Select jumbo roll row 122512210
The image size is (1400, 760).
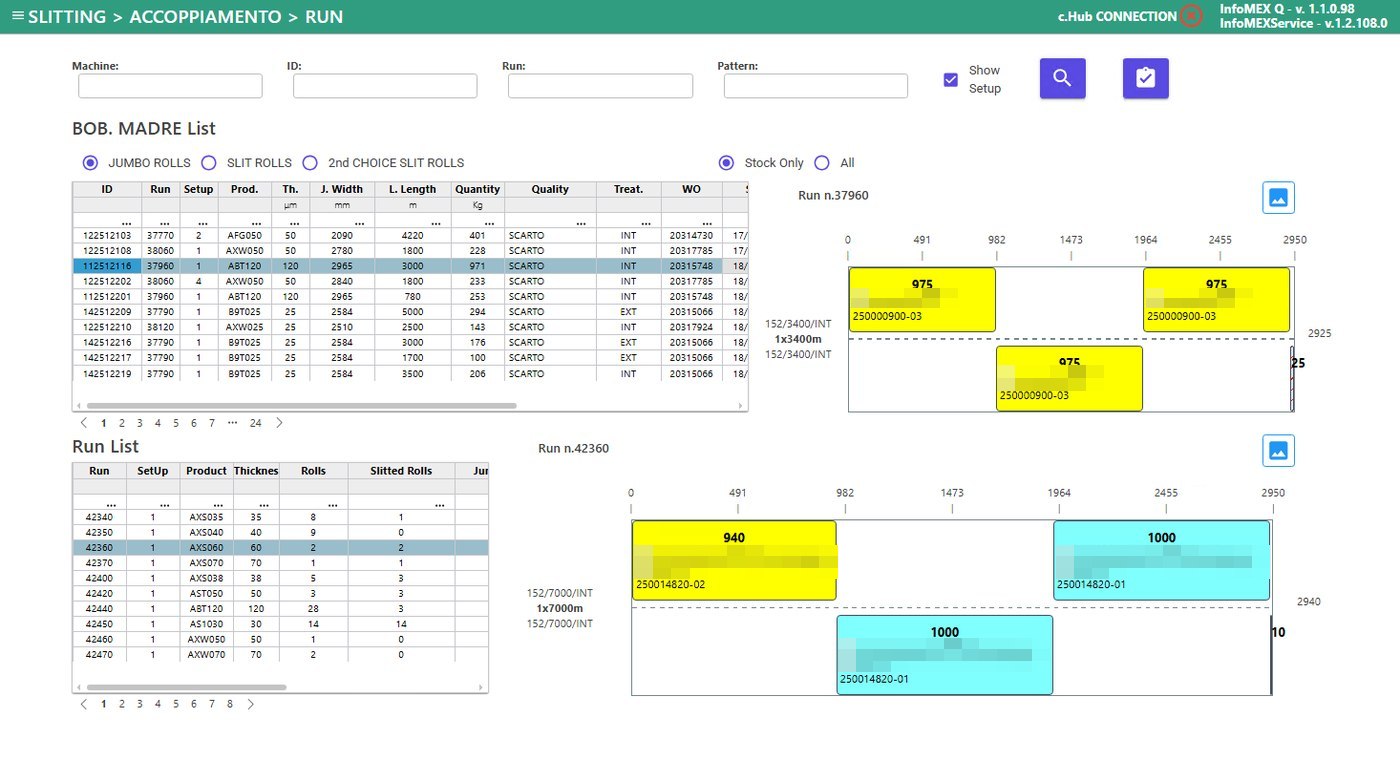click(x=410, y=327)
